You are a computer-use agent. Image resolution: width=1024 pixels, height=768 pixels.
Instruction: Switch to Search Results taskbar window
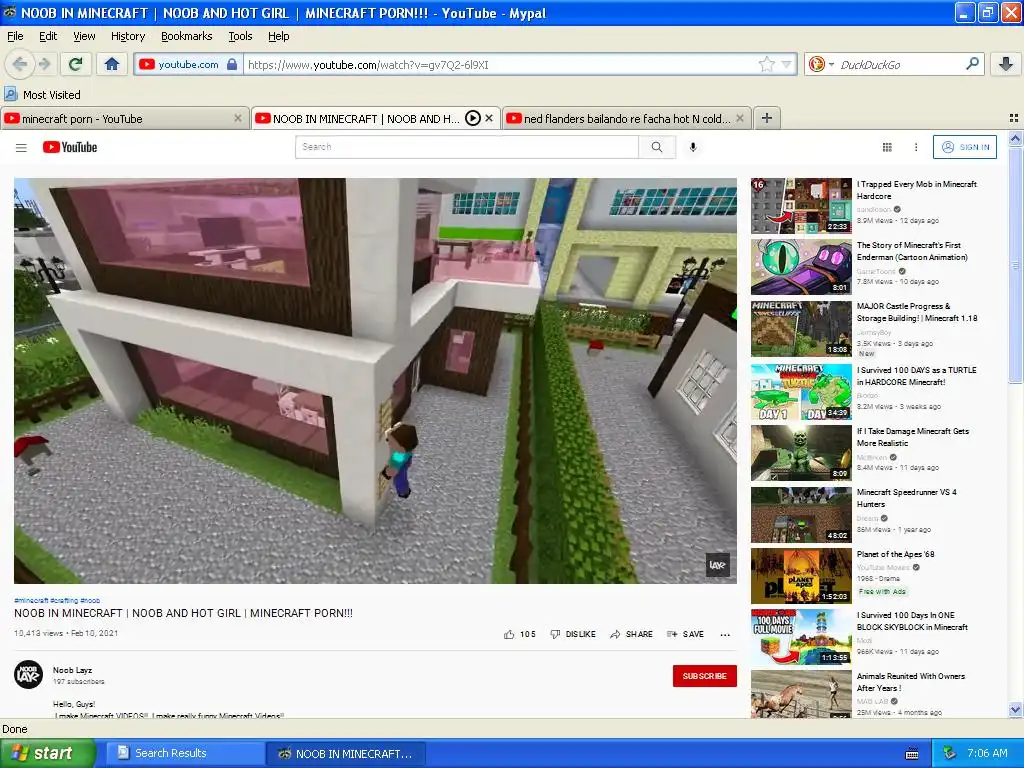pyautogui.click(x=184, y=753)
